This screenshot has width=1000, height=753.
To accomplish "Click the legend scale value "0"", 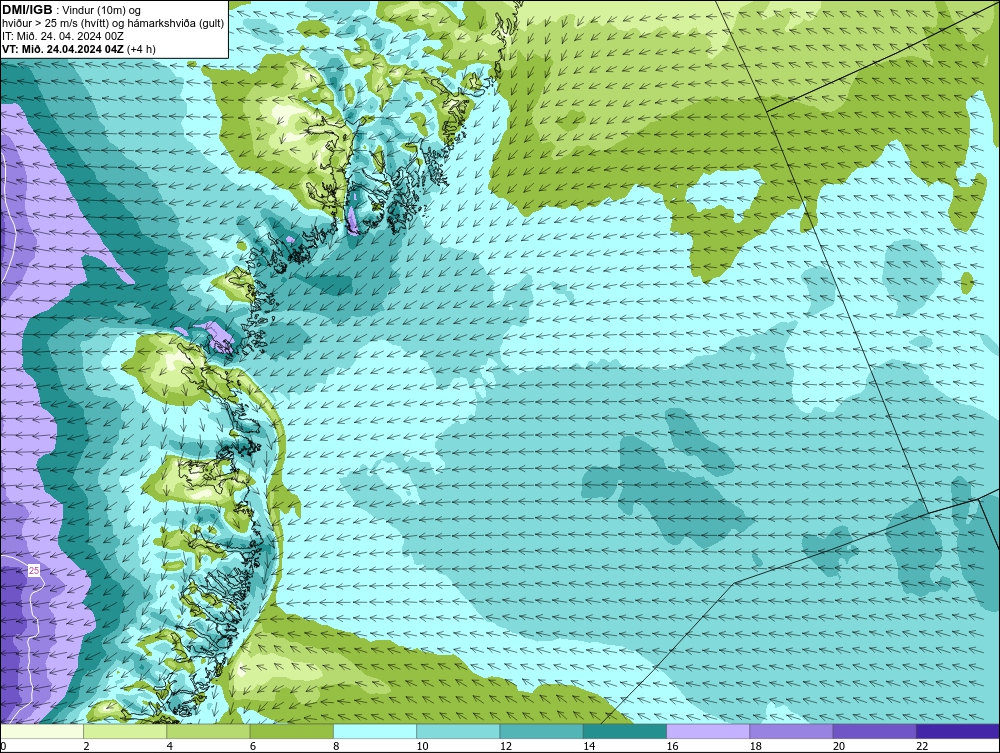I will (3, 747).
